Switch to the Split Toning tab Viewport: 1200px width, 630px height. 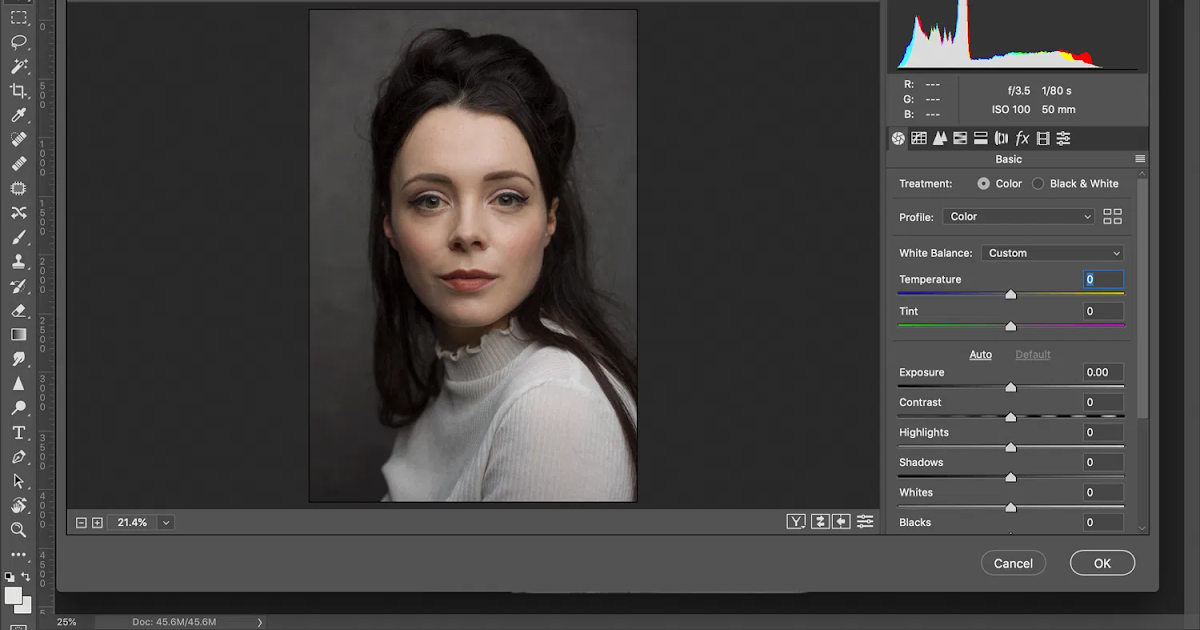(x=981, y=138)
